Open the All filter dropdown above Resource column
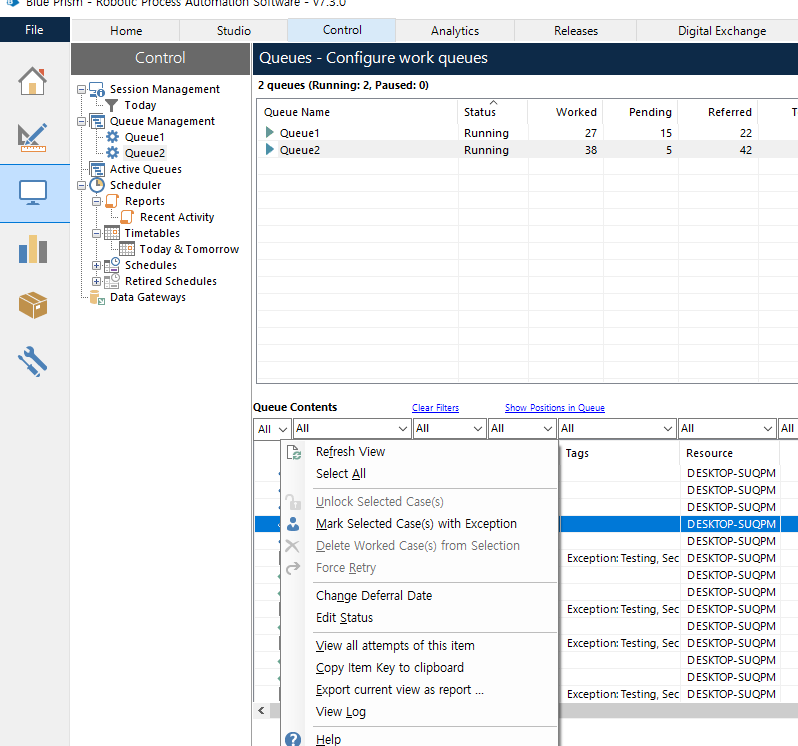Viewport: 798px width, 746px height. [x=727, y=428]
